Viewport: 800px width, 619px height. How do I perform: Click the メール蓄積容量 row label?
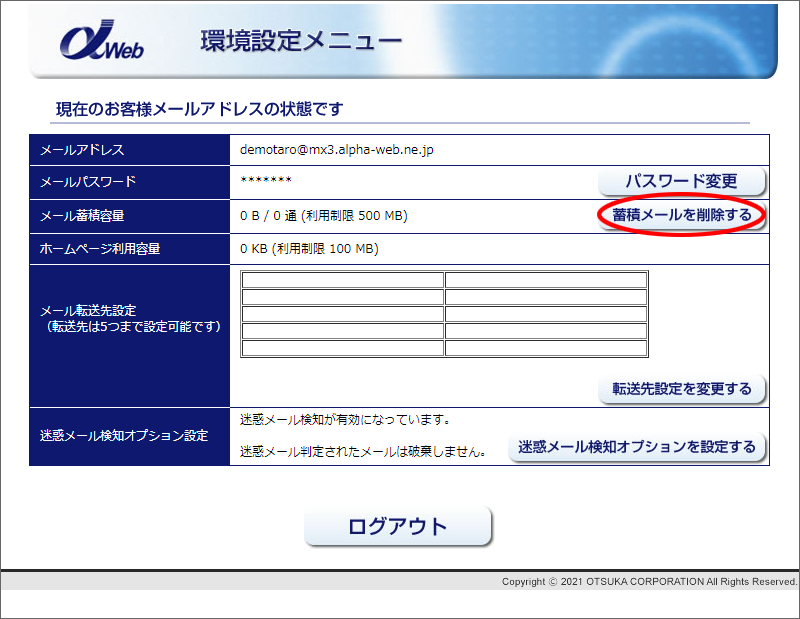coord(82,216)
